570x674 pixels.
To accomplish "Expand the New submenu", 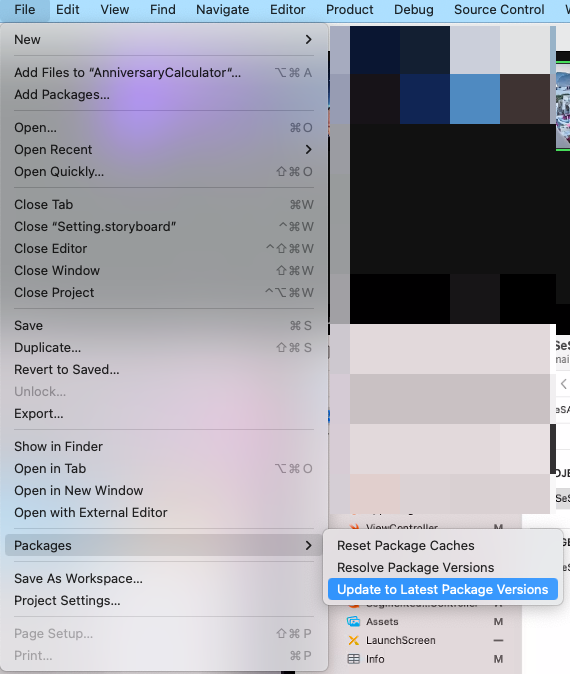I will click(164, 40).
